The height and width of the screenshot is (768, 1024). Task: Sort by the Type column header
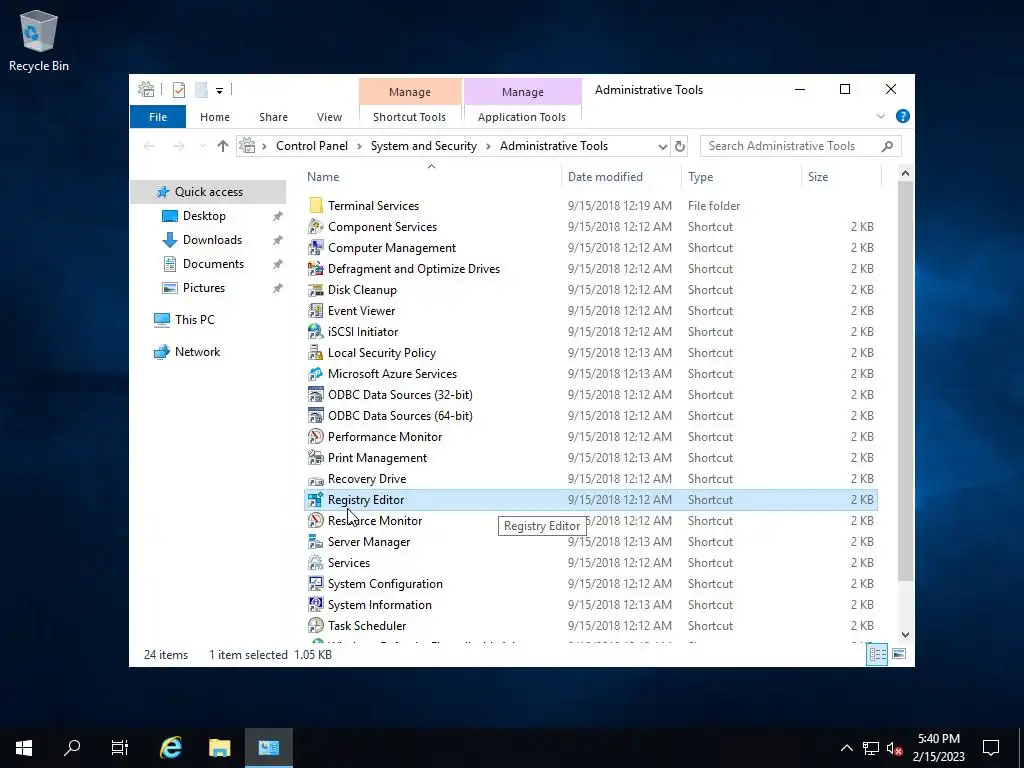click(x=741, y=177)
